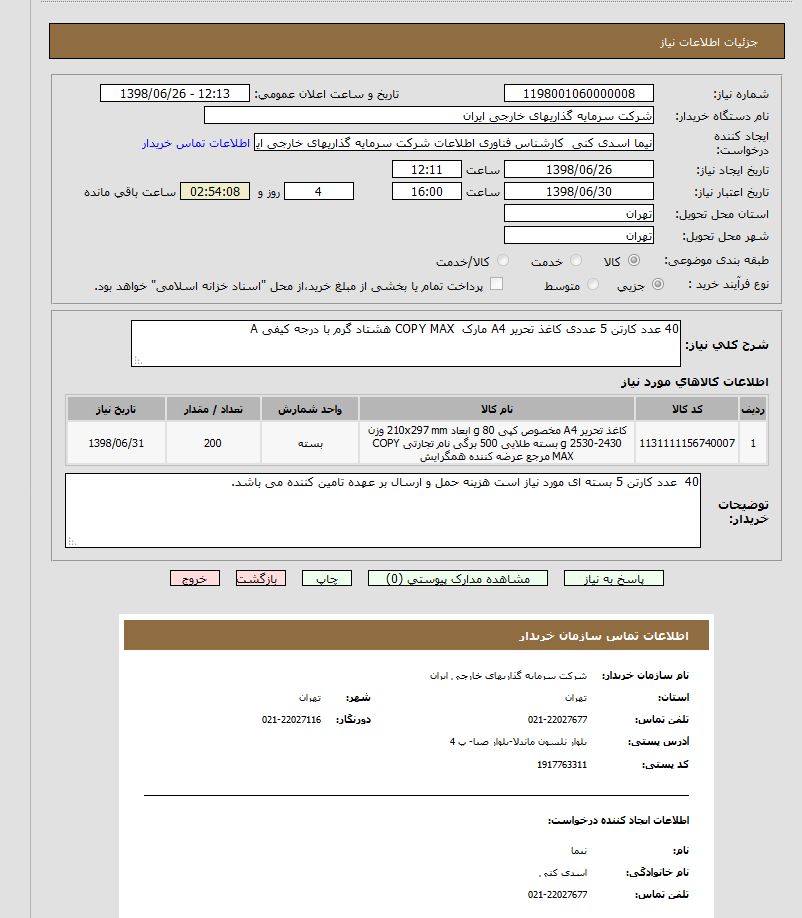Screen dimensions: 802x918
Task: Open the 'اطلاعات تماس خریدار' link
Action: [x=196, y=143]
